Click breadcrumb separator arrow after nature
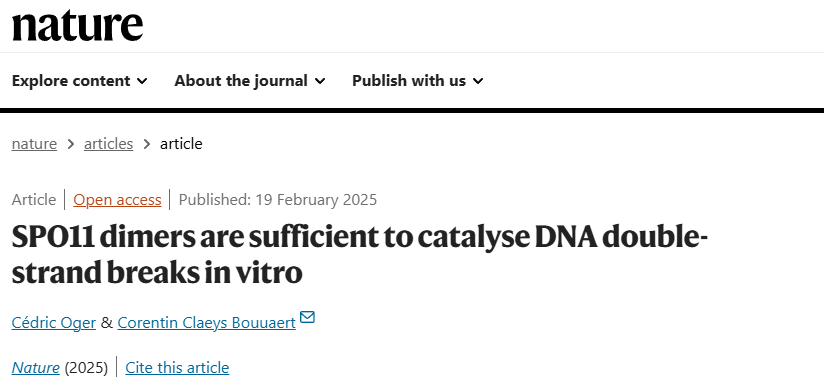This screenshot has width=824, height=390. point(71,144)
